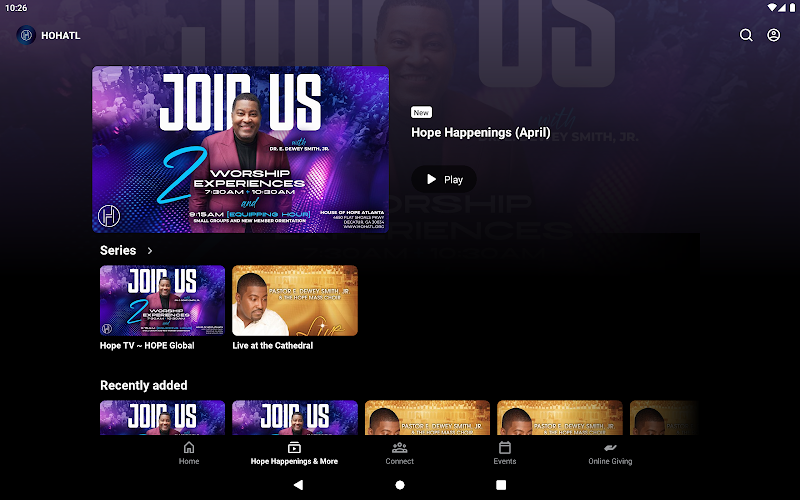
Task: Open the featured Join Us banner image
Action: coord(240,149)
